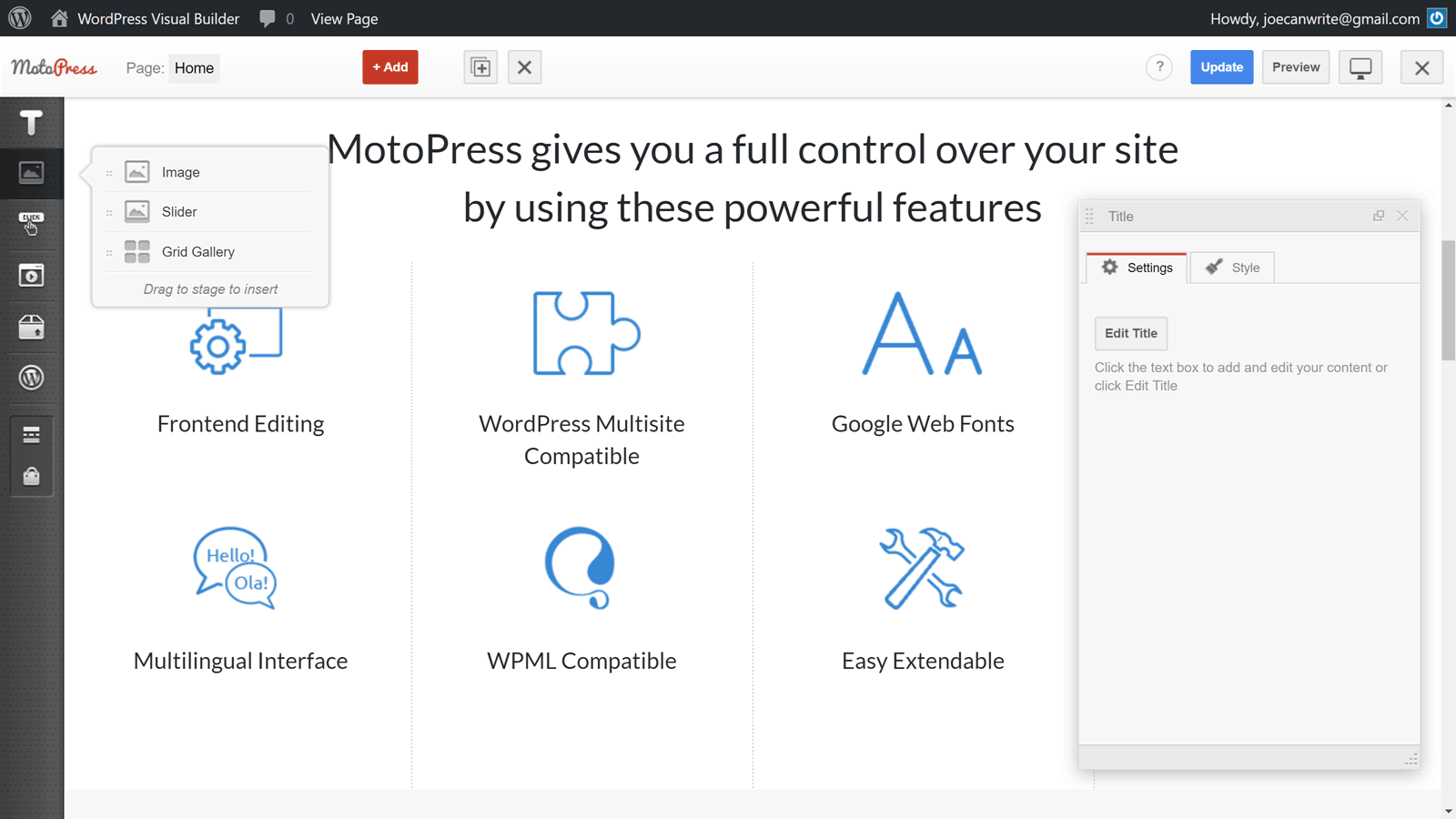Open the Video elements category
Screen dimensions: 1456x819
coord(31,275)
